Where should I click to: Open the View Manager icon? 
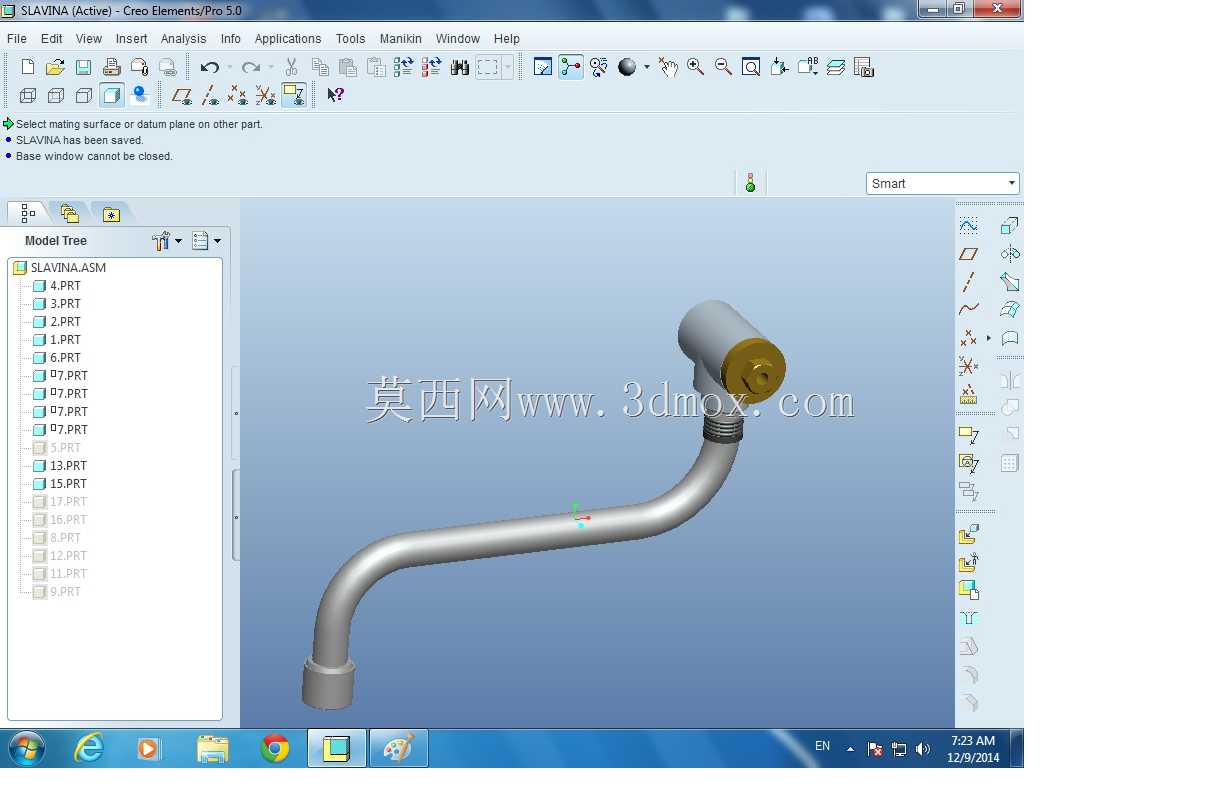tap(864, 67)
